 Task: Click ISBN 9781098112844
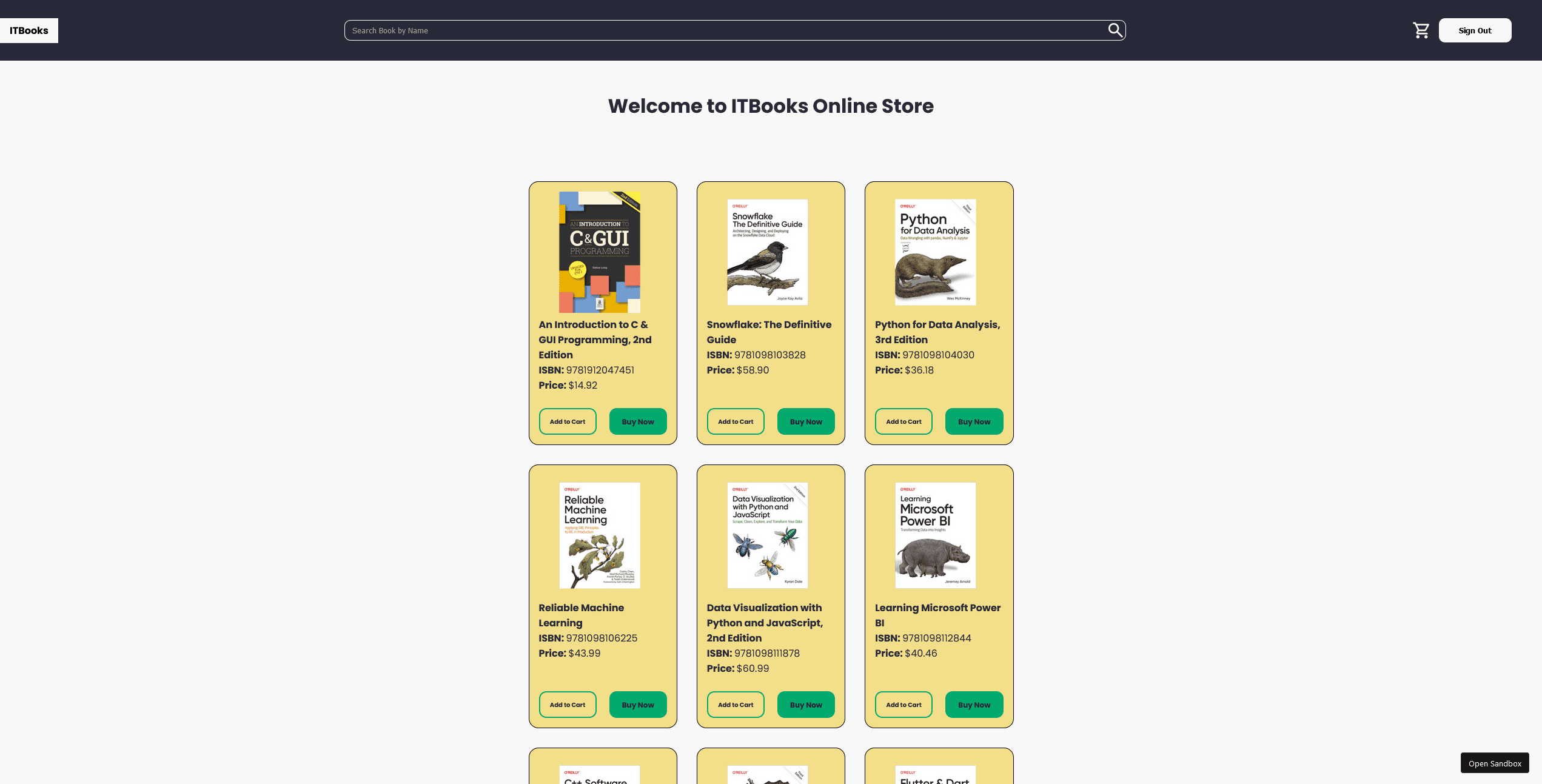[x=937, y=638]
